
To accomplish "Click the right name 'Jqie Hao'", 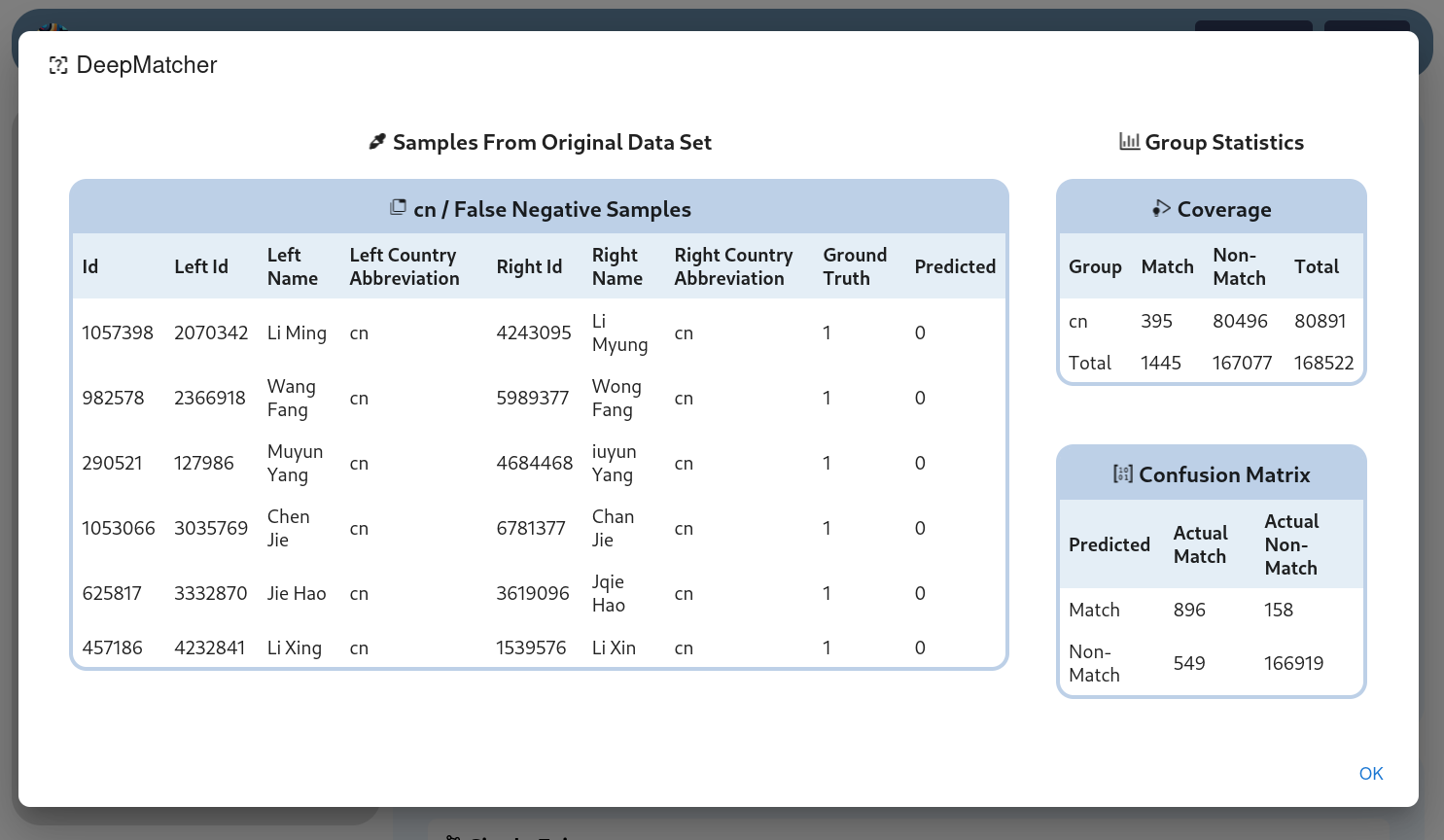I will click(609, 593).
